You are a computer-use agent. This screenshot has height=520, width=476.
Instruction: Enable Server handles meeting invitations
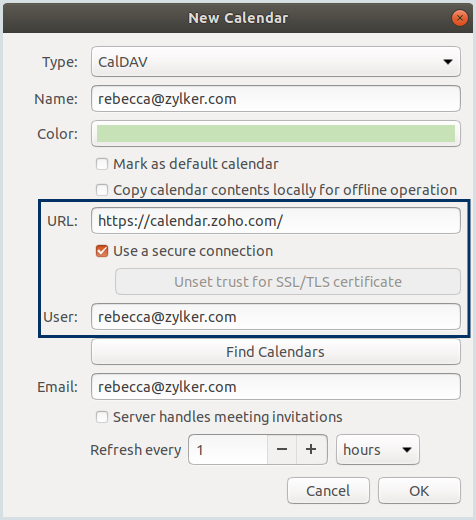pyautogui.click(x=102, y=417)
